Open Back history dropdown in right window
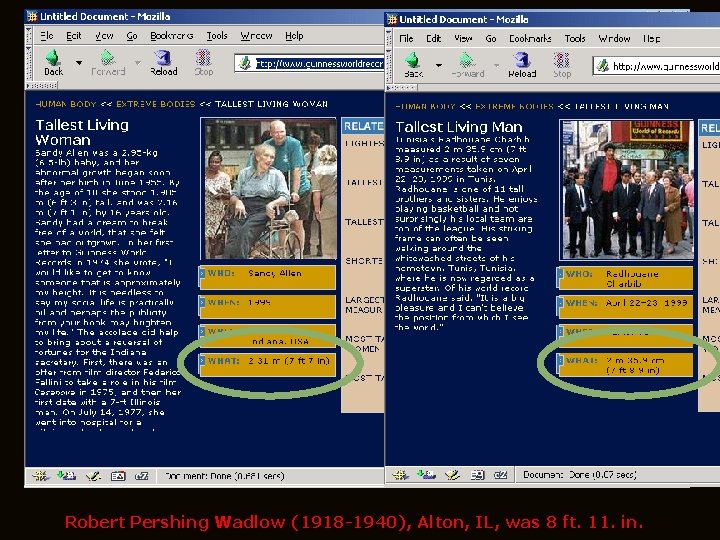 [439, 65]
